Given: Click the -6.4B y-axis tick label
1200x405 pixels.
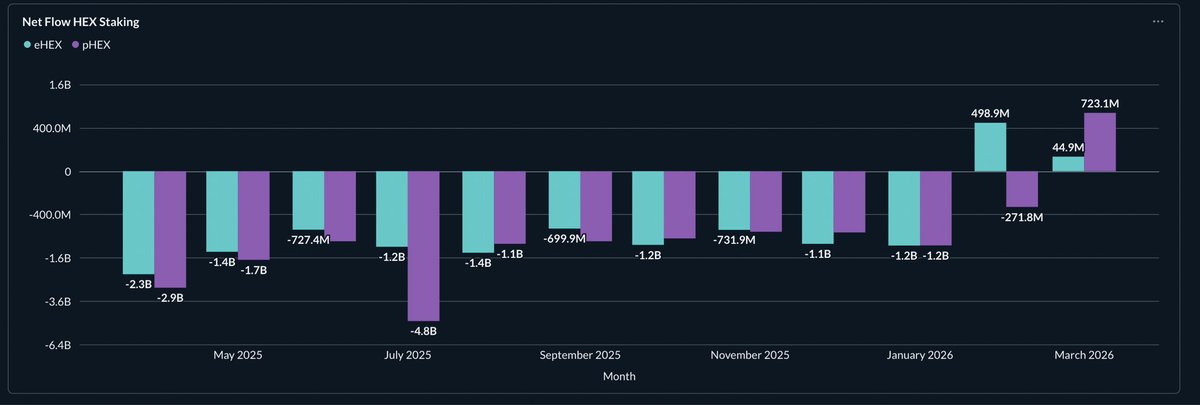Looking at the screenshot, I should [x=56, y=345].
